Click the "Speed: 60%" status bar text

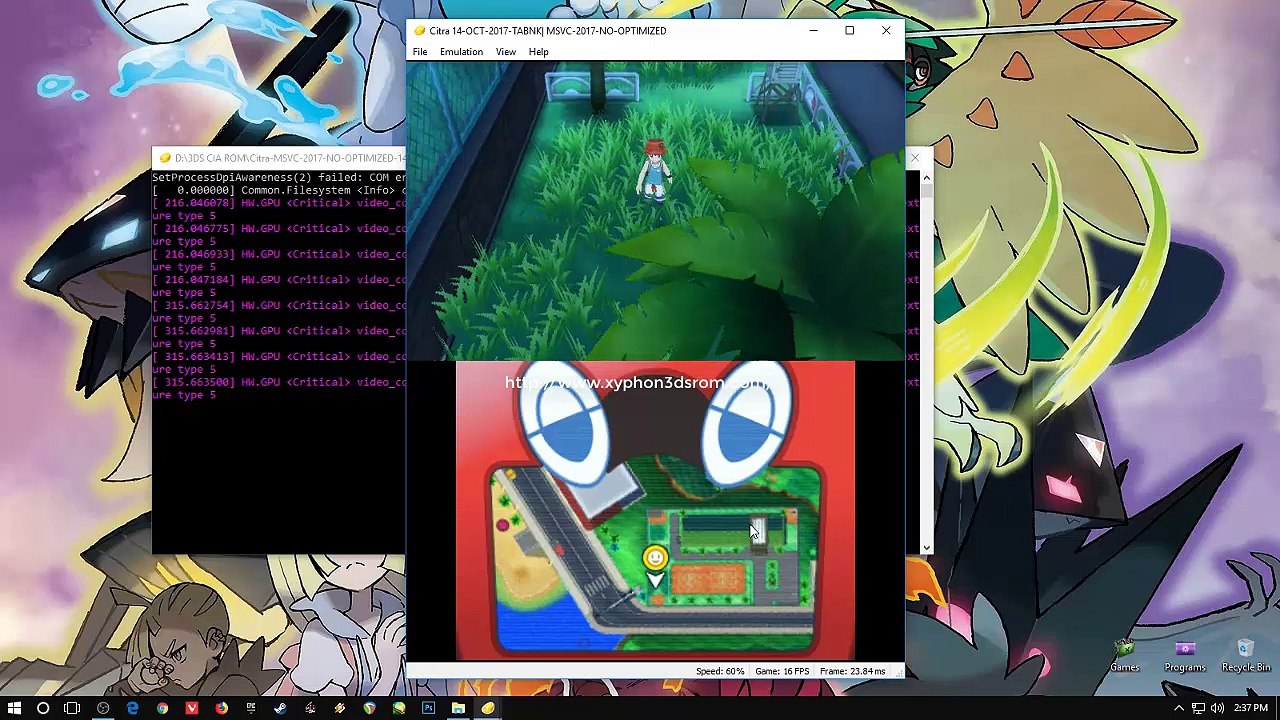[x=720, y=671]
